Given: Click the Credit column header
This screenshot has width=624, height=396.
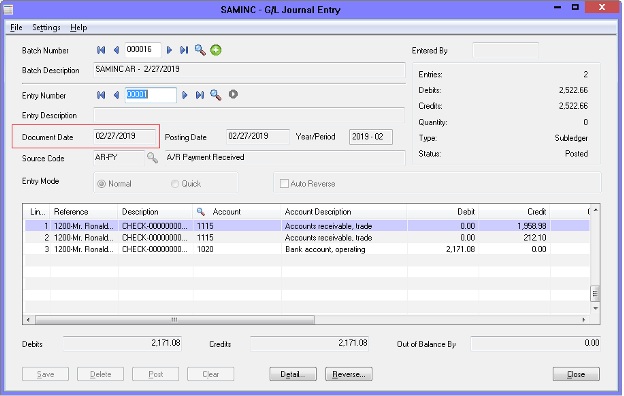Looking at the screenshot, I should pyautogui.click(x=514, y=212).
